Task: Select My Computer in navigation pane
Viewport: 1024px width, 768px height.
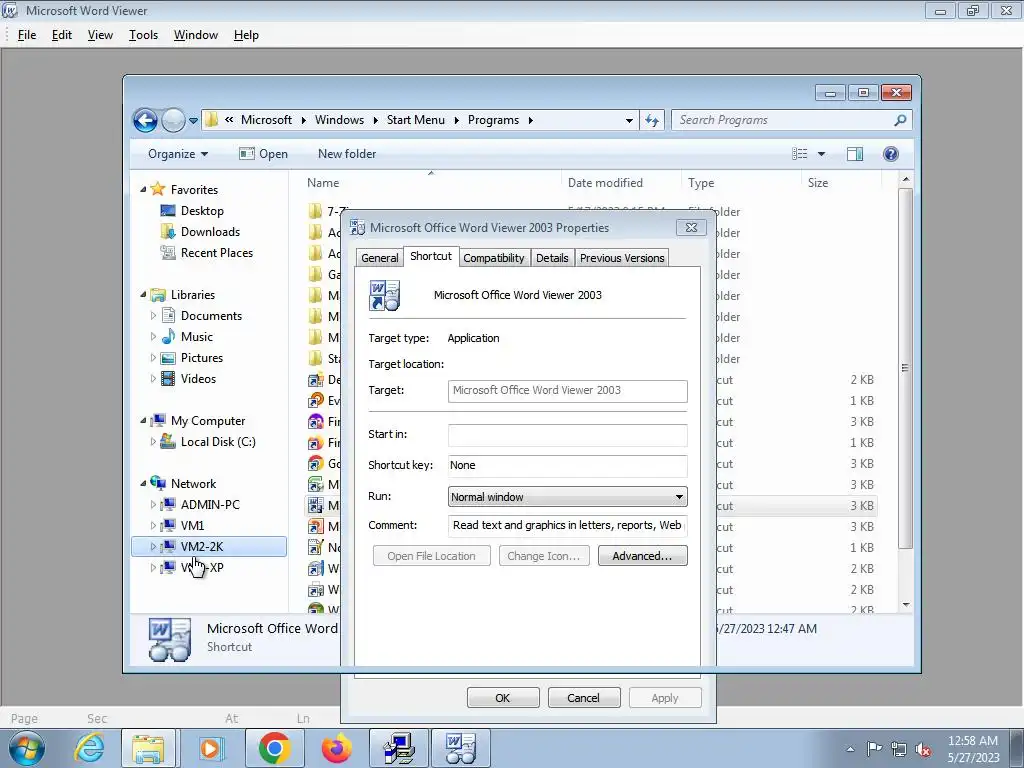Action: pos(208,421)
